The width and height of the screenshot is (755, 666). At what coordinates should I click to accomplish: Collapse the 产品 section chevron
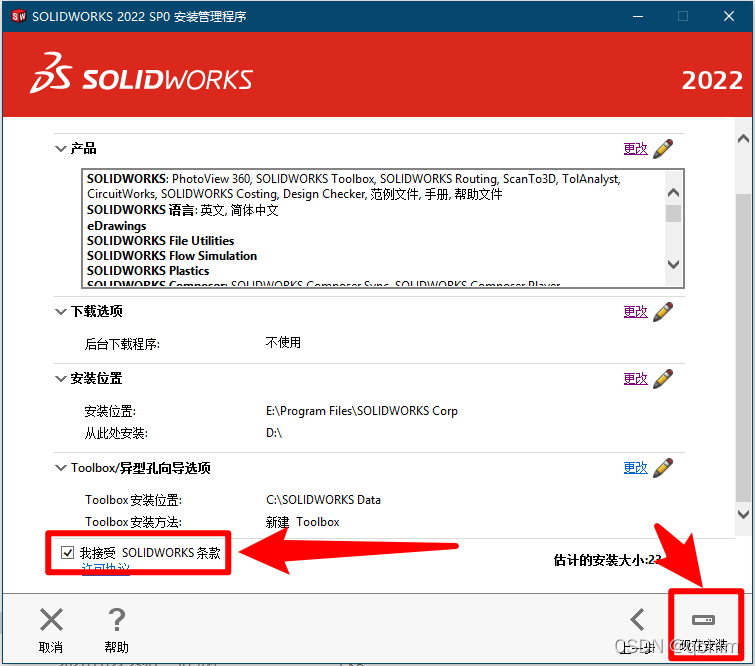(x=61, y=149)
